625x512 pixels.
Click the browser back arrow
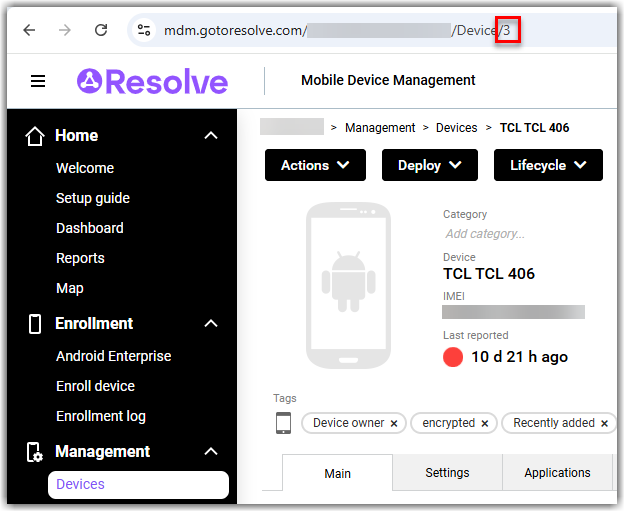[29, 30]
